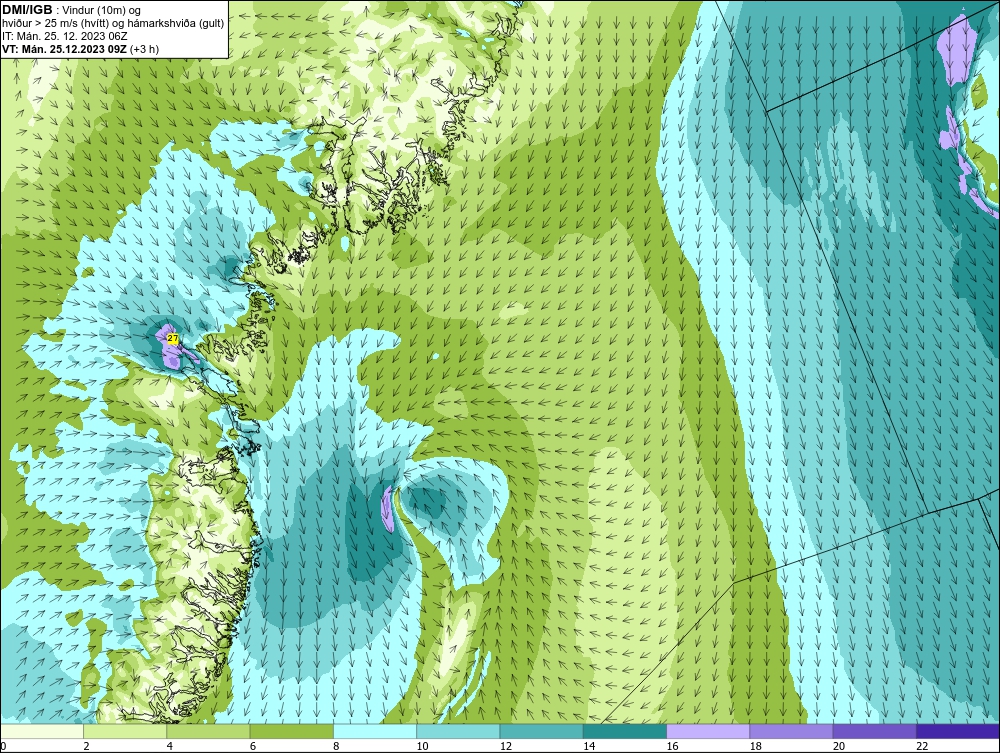Click the legend scale value 2
This screenshot has height=753, width=1000.
click(86, 747)
